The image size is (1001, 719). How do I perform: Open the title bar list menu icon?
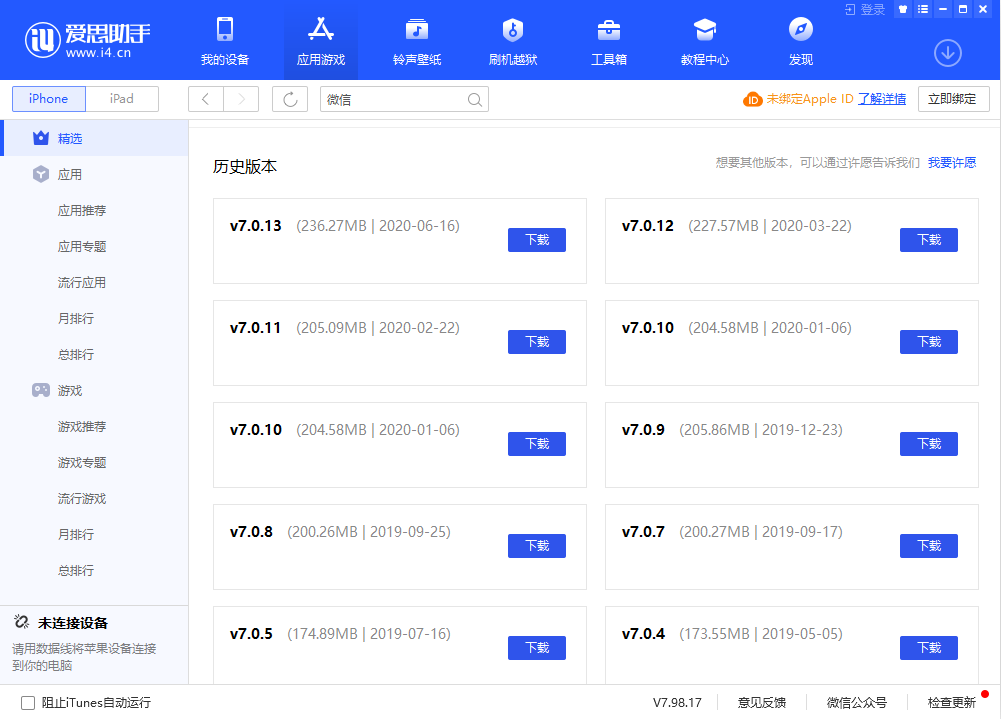[923, 10]
